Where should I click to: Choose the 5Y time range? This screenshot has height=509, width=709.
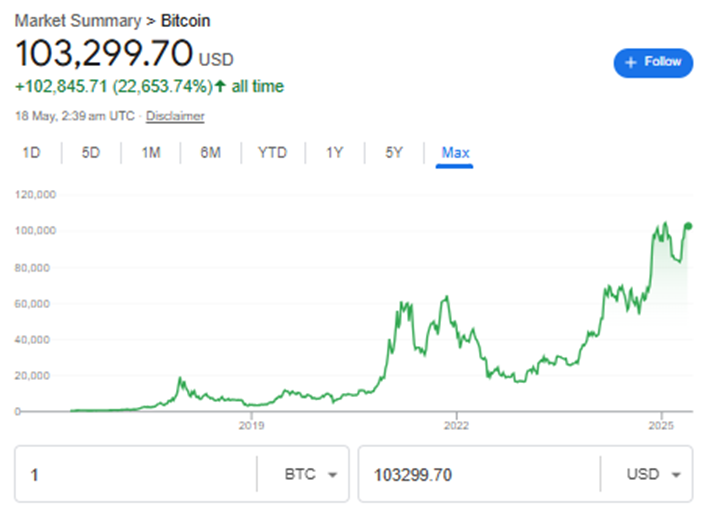(x=394, y=153)
